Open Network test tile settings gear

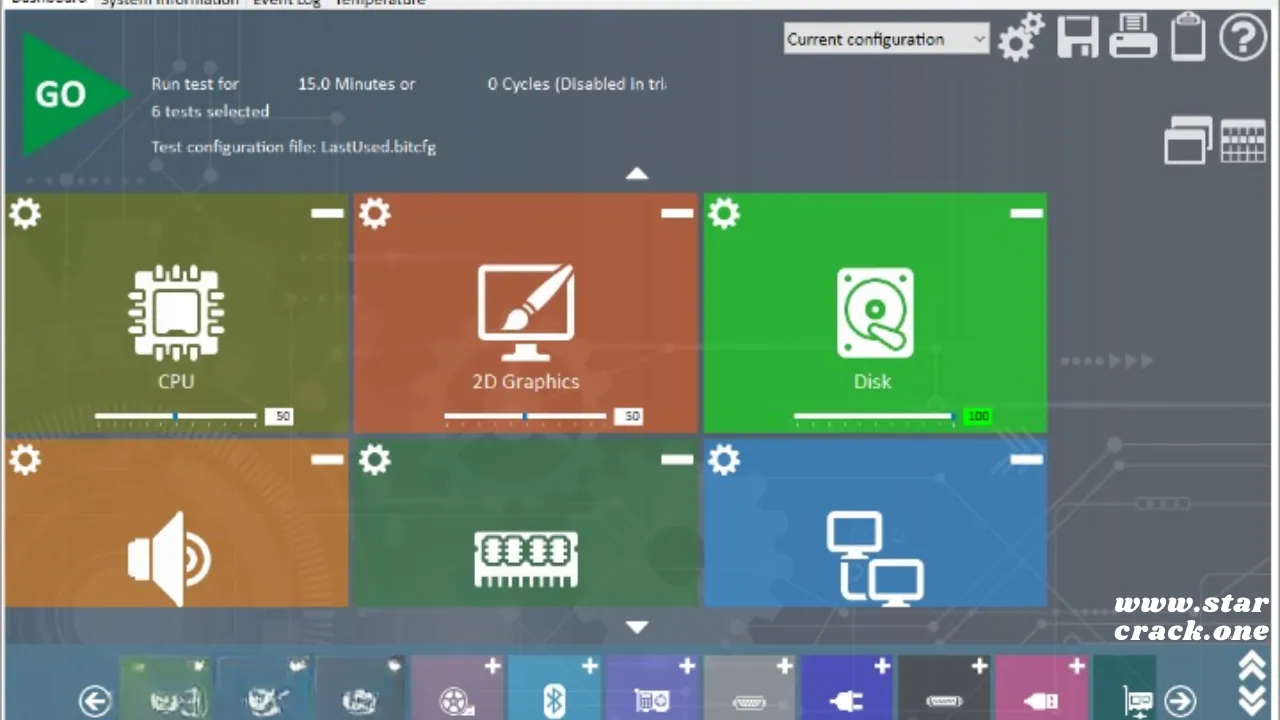click(x=724, y=460)
